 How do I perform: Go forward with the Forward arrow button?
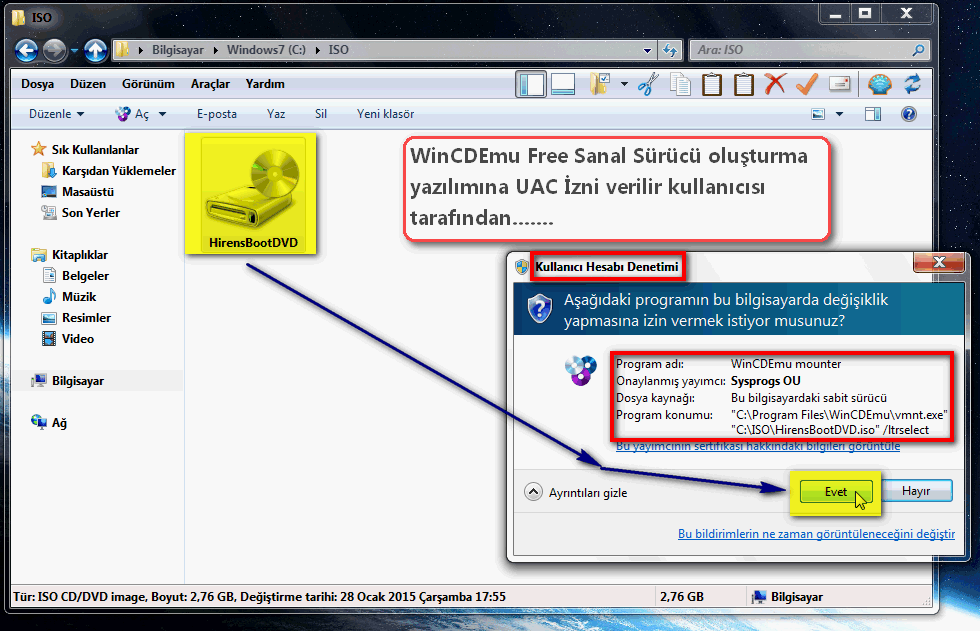click(x=54, y=50)
